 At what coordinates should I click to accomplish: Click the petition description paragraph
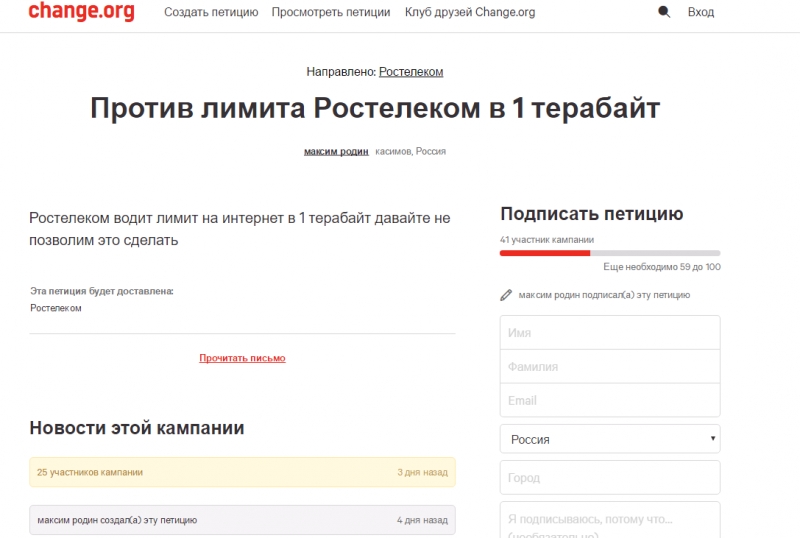pos(240,229)
